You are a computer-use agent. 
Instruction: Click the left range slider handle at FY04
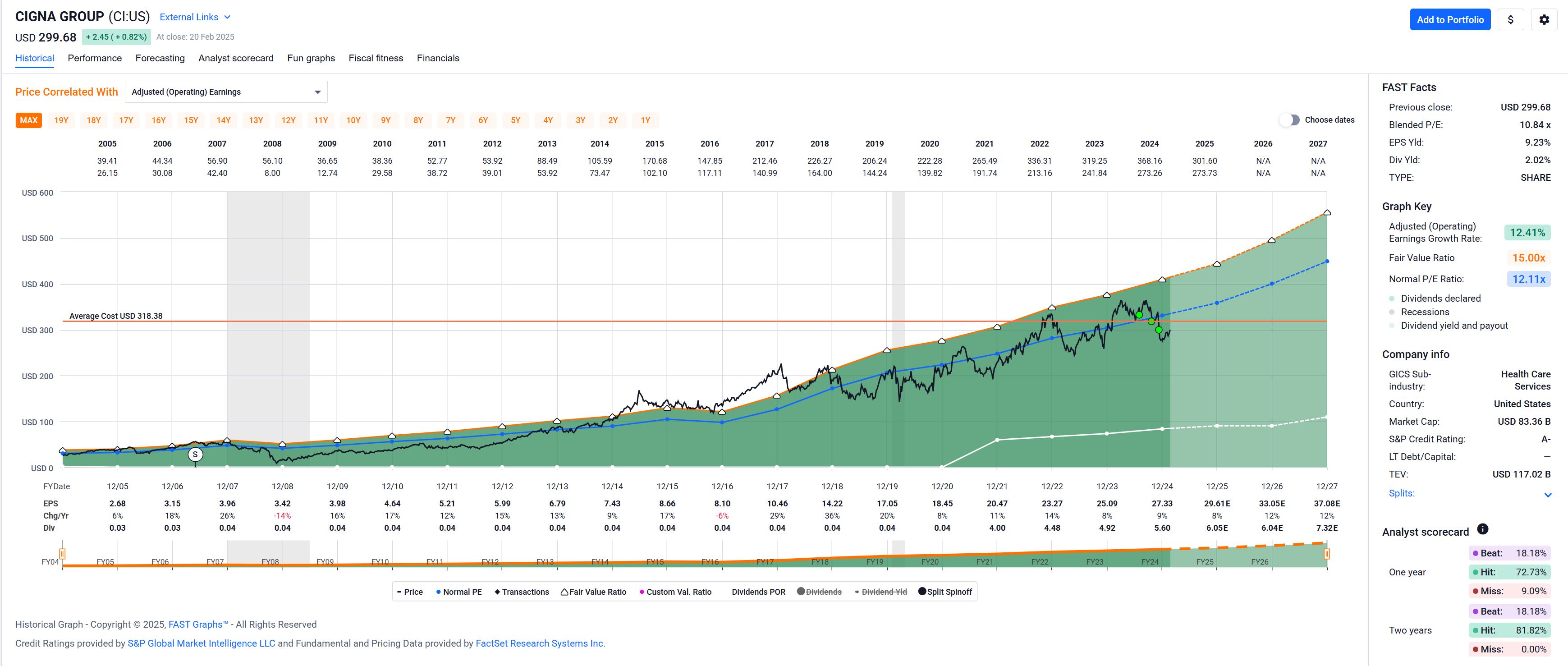(62, 554)
